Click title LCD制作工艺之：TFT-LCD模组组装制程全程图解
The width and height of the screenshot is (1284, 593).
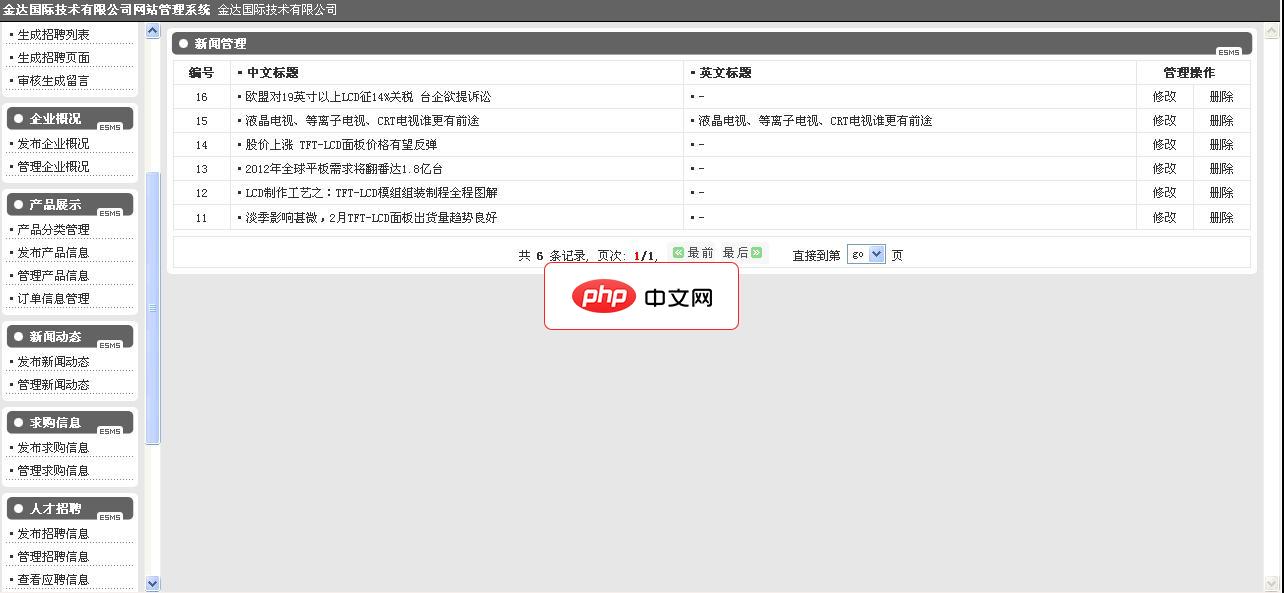371,193
